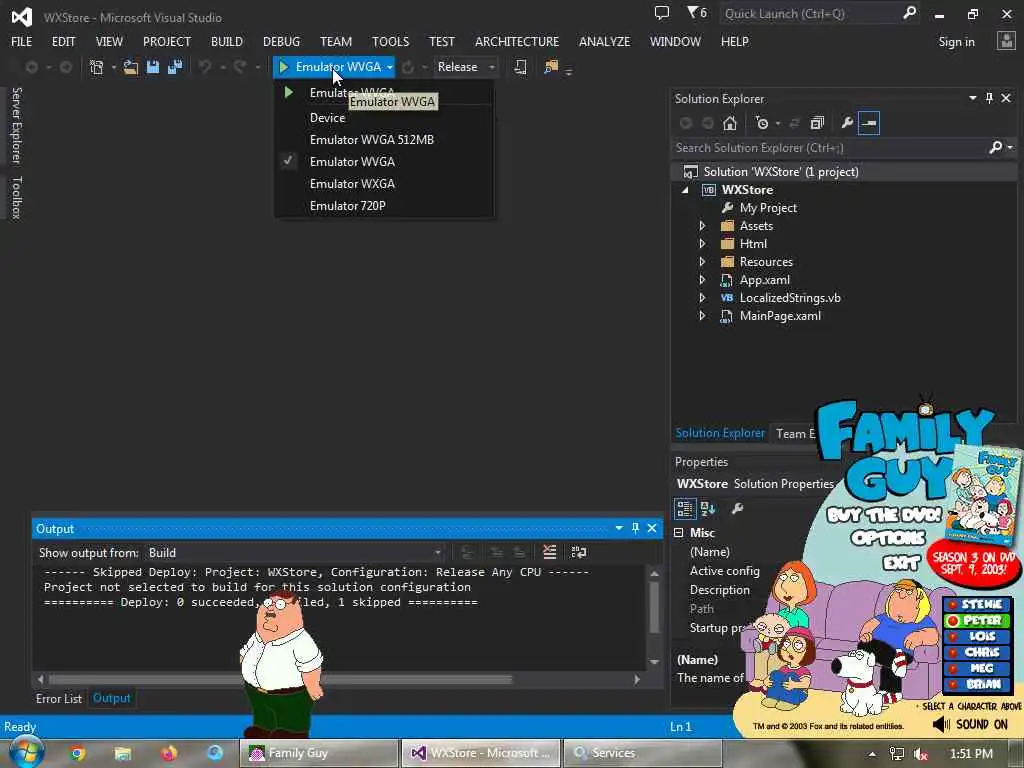Click the Pending Changes Filter clock icon
Image resolution: width=1024 pixels, height=768 pixels.
coord(761,123)
